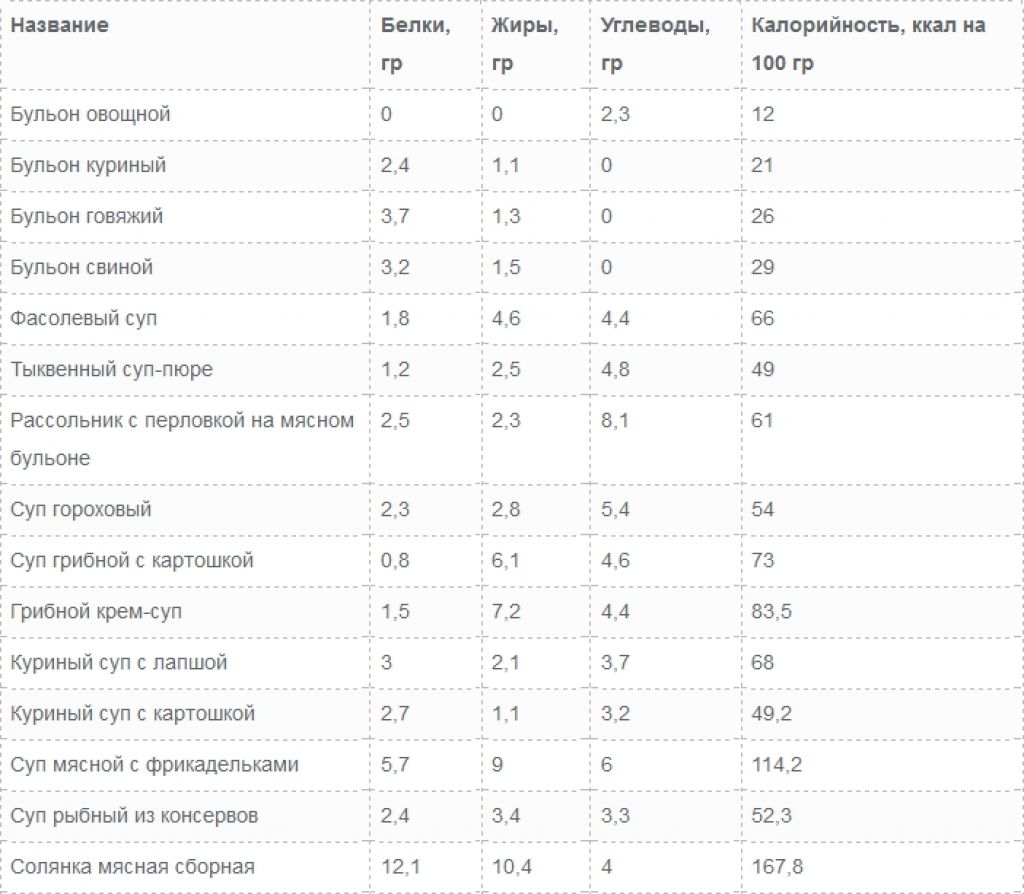Click the Бульон куриный cell
This screenshot has height=894, width=1024.
(x=88, y=165)
